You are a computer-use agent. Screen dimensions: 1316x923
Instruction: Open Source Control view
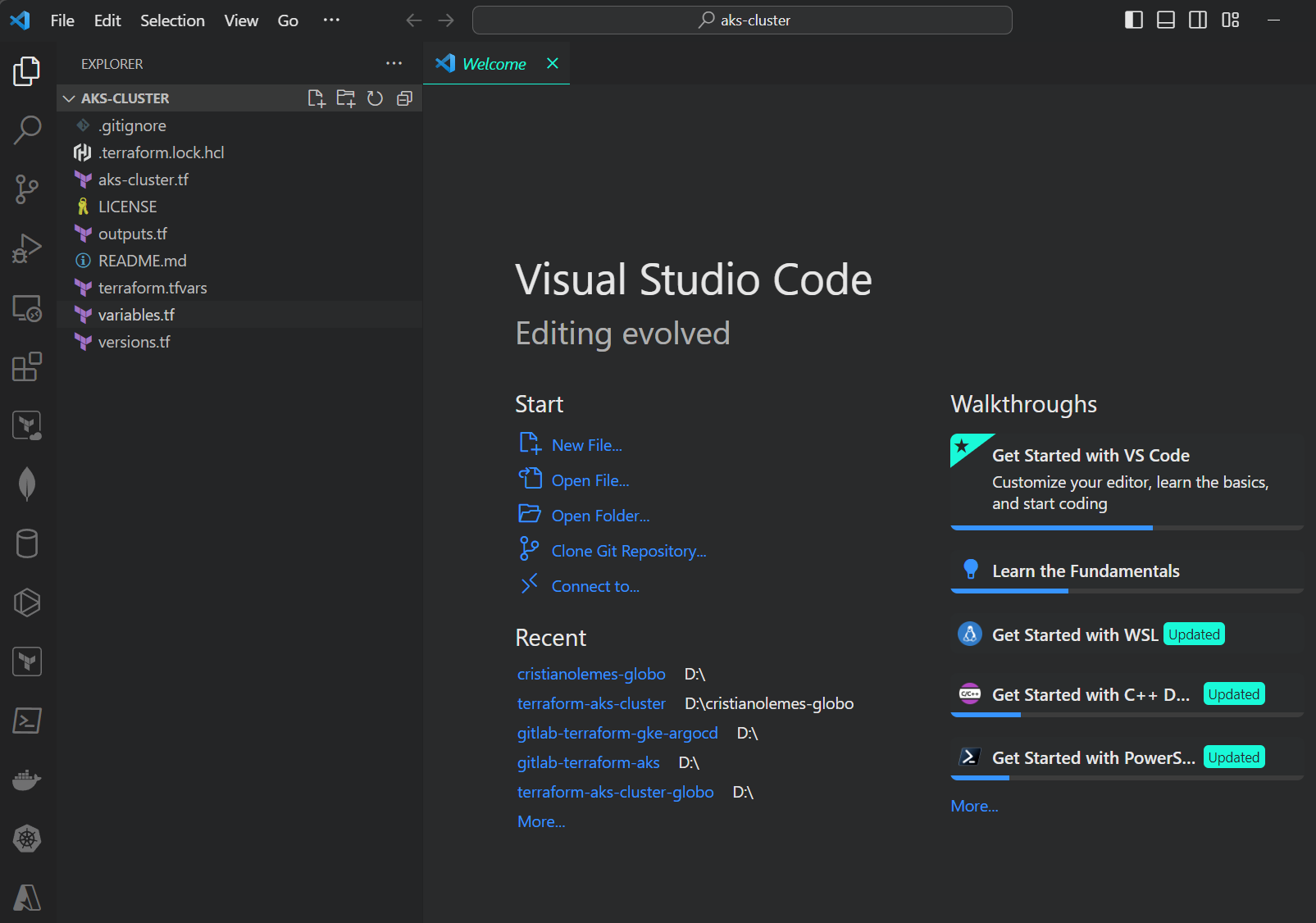(27, 189)
